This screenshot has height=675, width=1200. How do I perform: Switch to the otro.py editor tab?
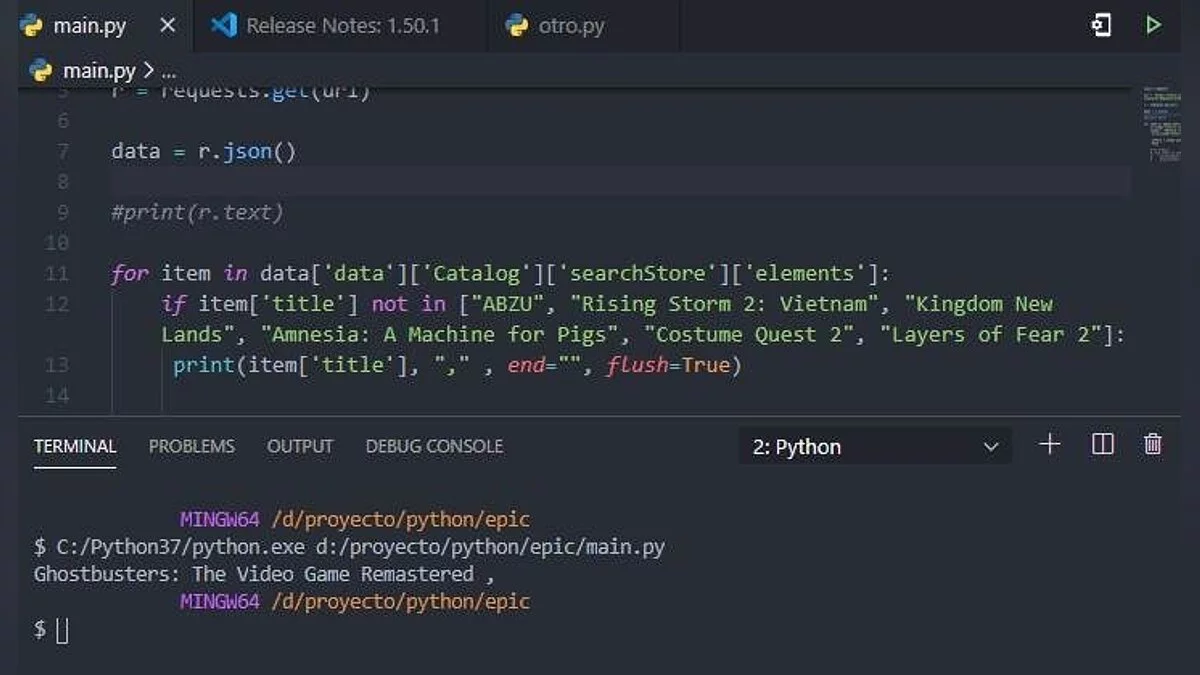(570, 26)
